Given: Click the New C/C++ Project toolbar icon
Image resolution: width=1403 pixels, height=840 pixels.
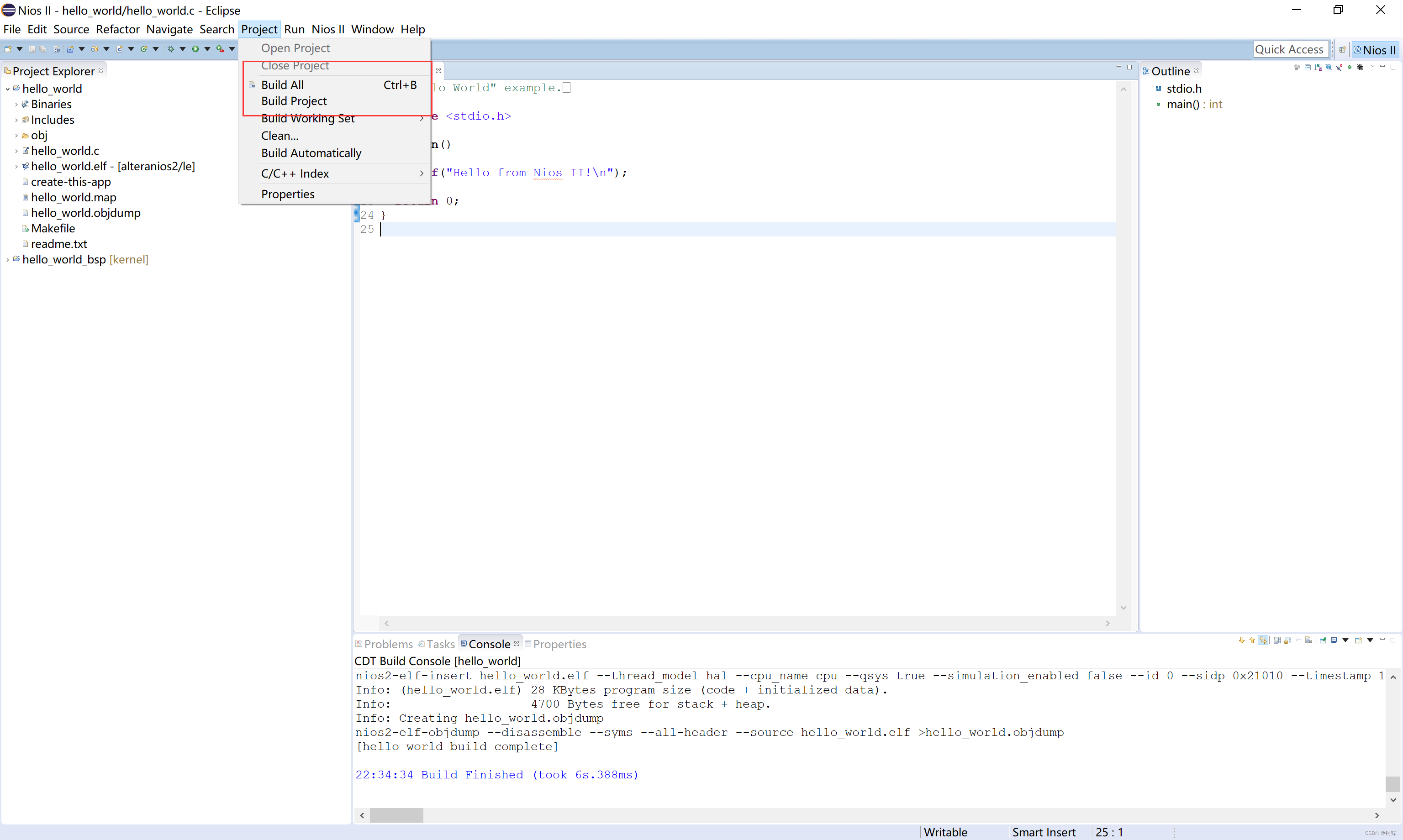Looking at the screenshot, I should pyautogui.click(x=70, y=49).
